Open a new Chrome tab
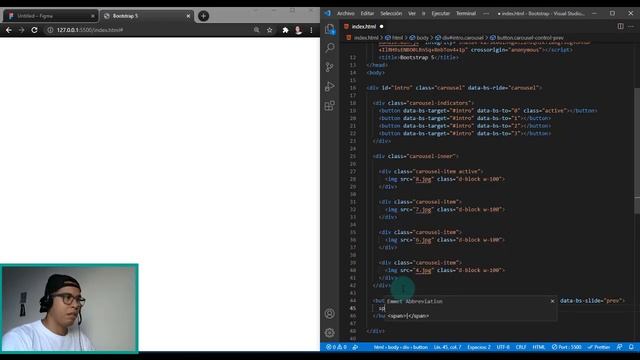 203,16
